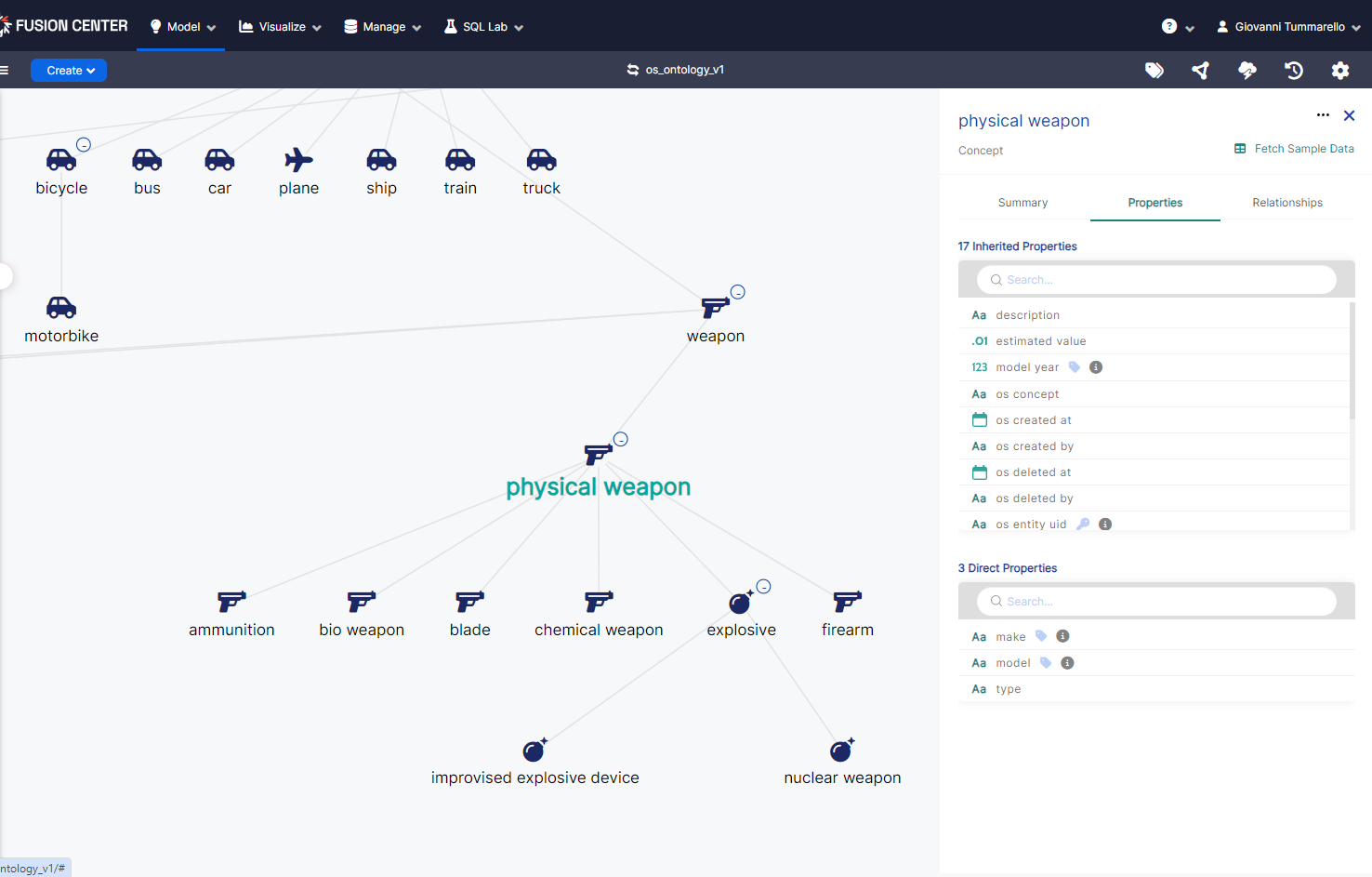
Task: Collapse the explosive node subtree
Action: [763, 586]
